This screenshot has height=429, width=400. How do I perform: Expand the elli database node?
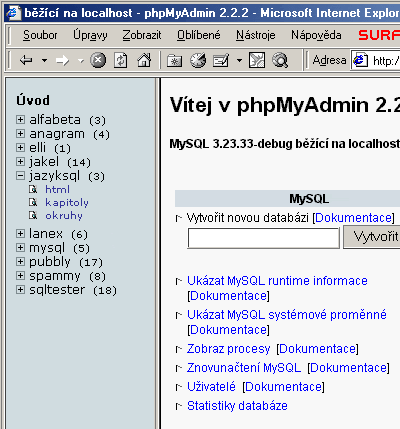pos(20,147)
